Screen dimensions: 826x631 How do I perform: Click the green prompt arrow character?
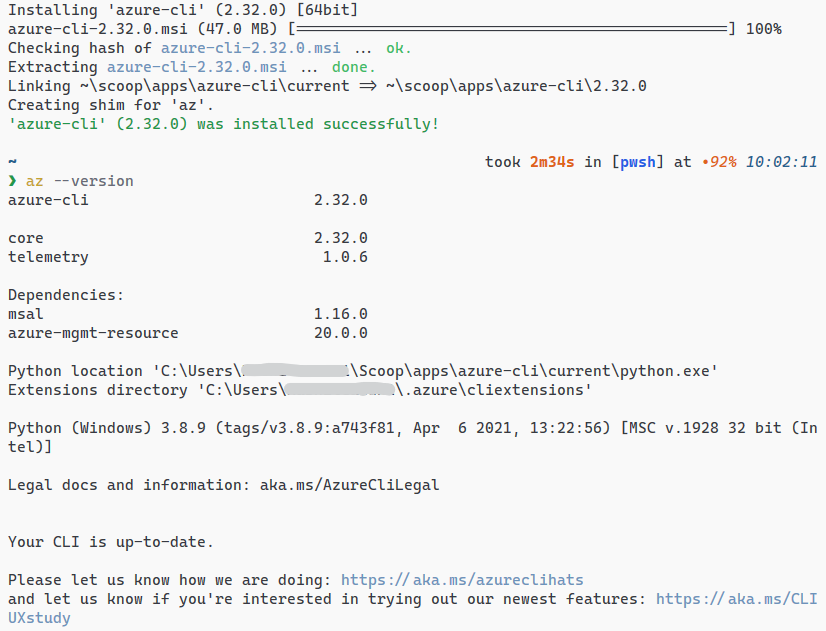click(12, 181)
